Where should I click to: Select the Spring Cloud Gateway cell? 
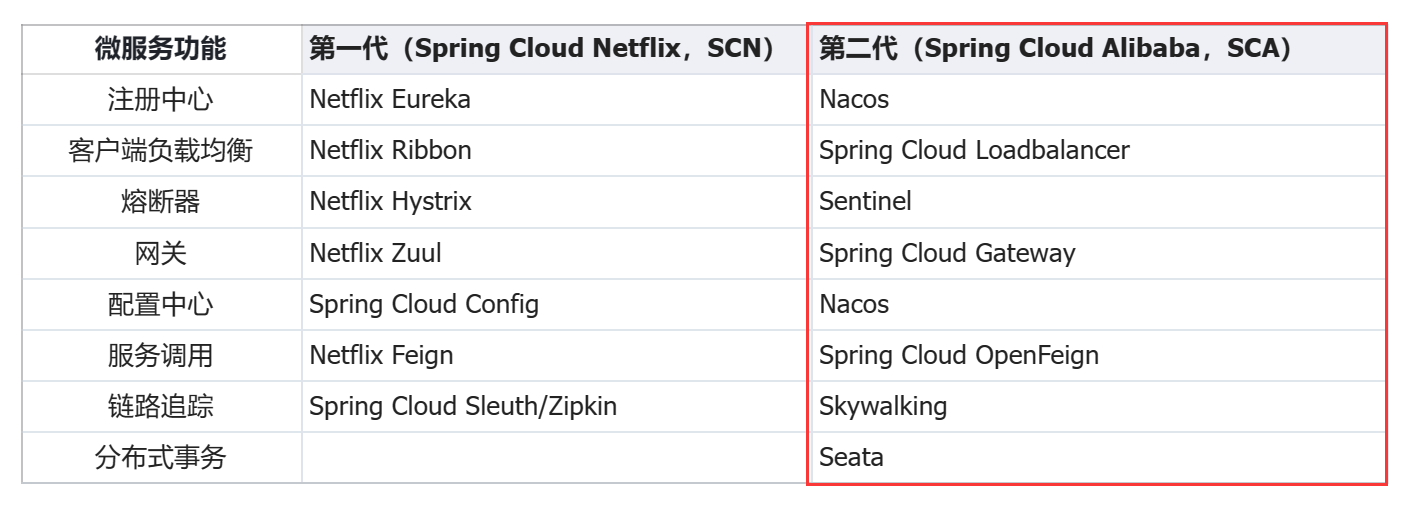point(1098,253)
